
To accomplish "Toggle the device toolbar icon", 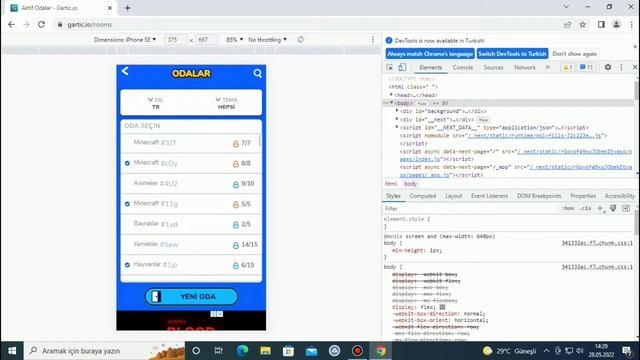I will pos(402,67).
